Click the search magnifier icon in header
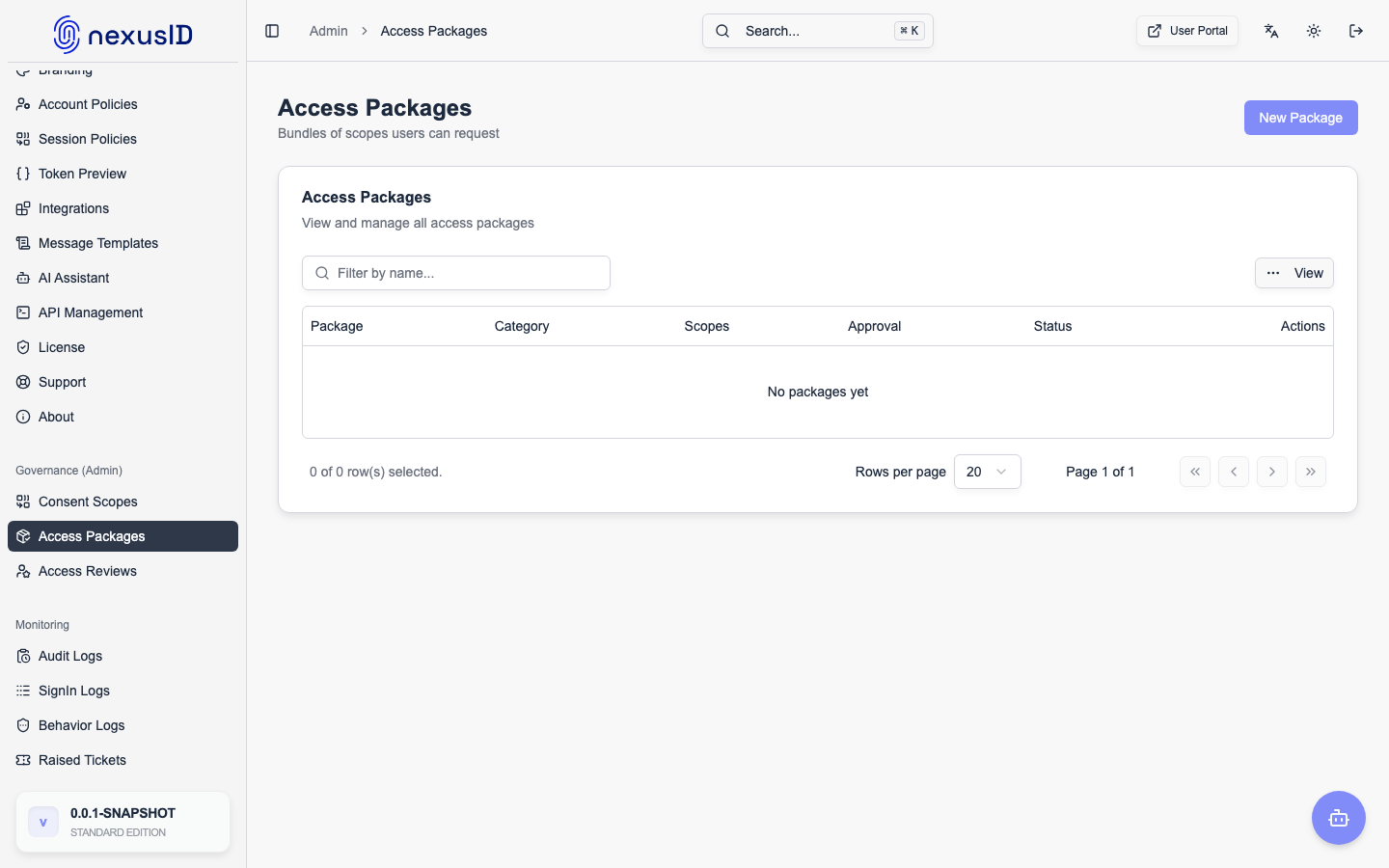This screenshot has height=868, width=1389. pyautogui.click(x=722, y=31)
